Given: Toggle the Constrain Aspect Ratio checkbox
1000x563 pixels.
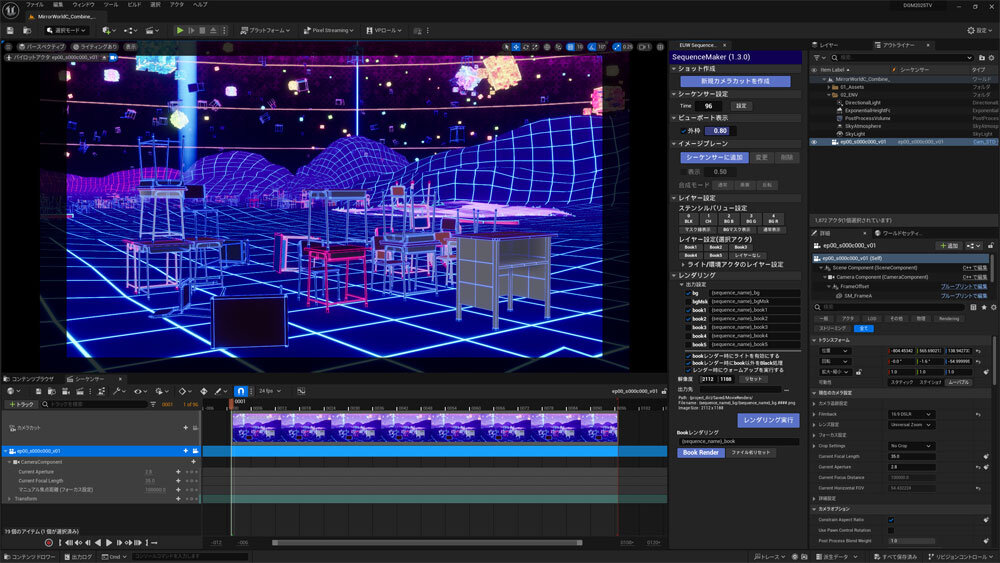Looking at the screenshot, I should (891, 519).
